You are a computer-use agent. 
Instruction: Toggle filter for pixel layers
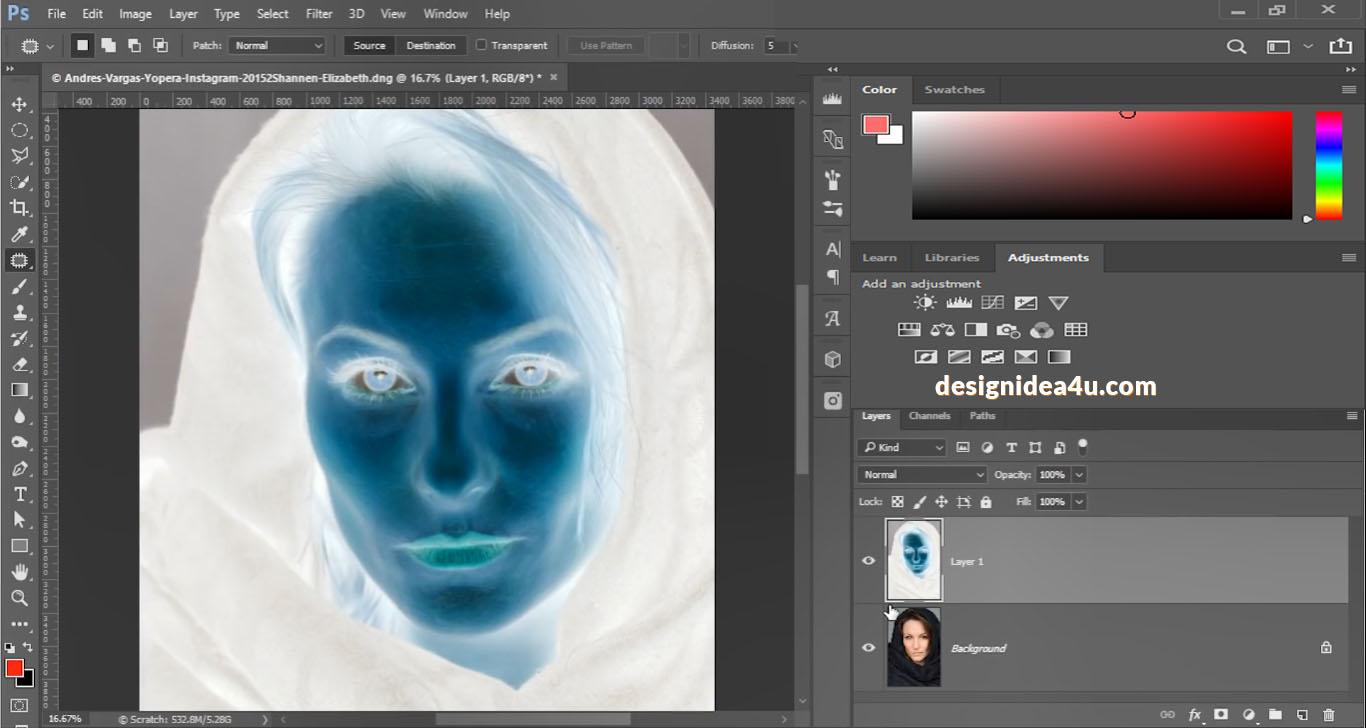pos(963,448)
